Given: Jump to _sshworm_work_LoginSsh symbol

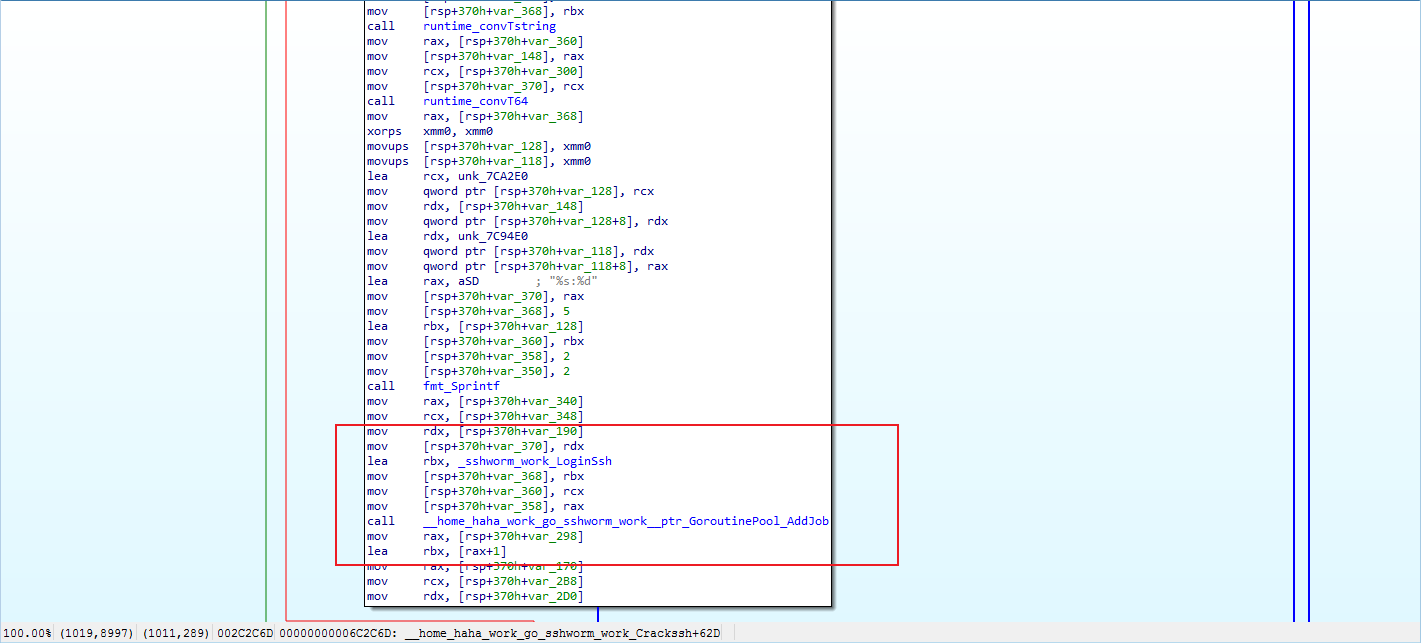Looking at the screenshot, I should tap(533, 461).
